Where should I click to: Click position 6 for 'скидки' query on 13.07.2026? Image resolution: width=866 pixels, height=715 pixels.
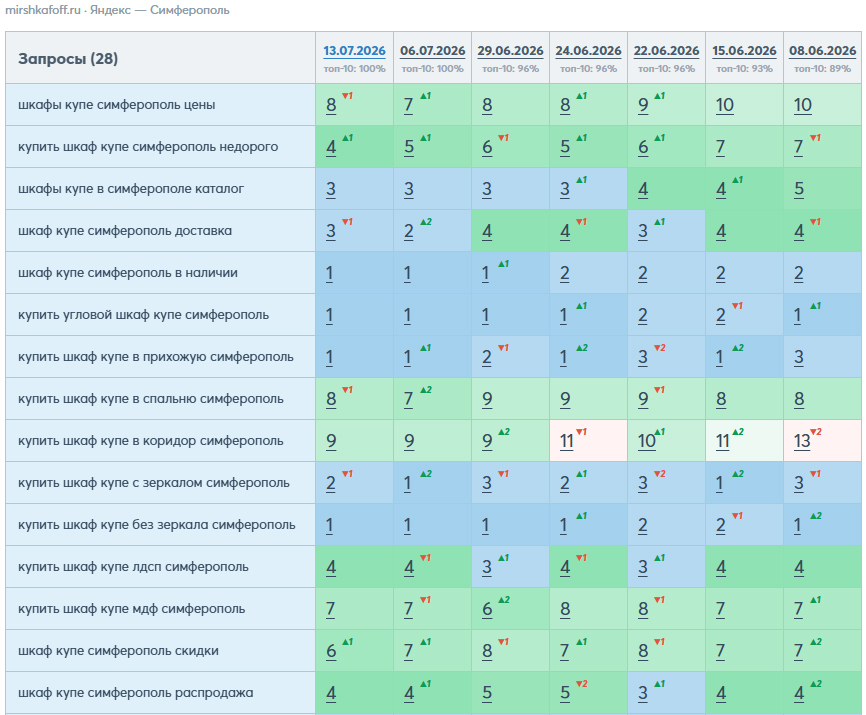[331, 651]
